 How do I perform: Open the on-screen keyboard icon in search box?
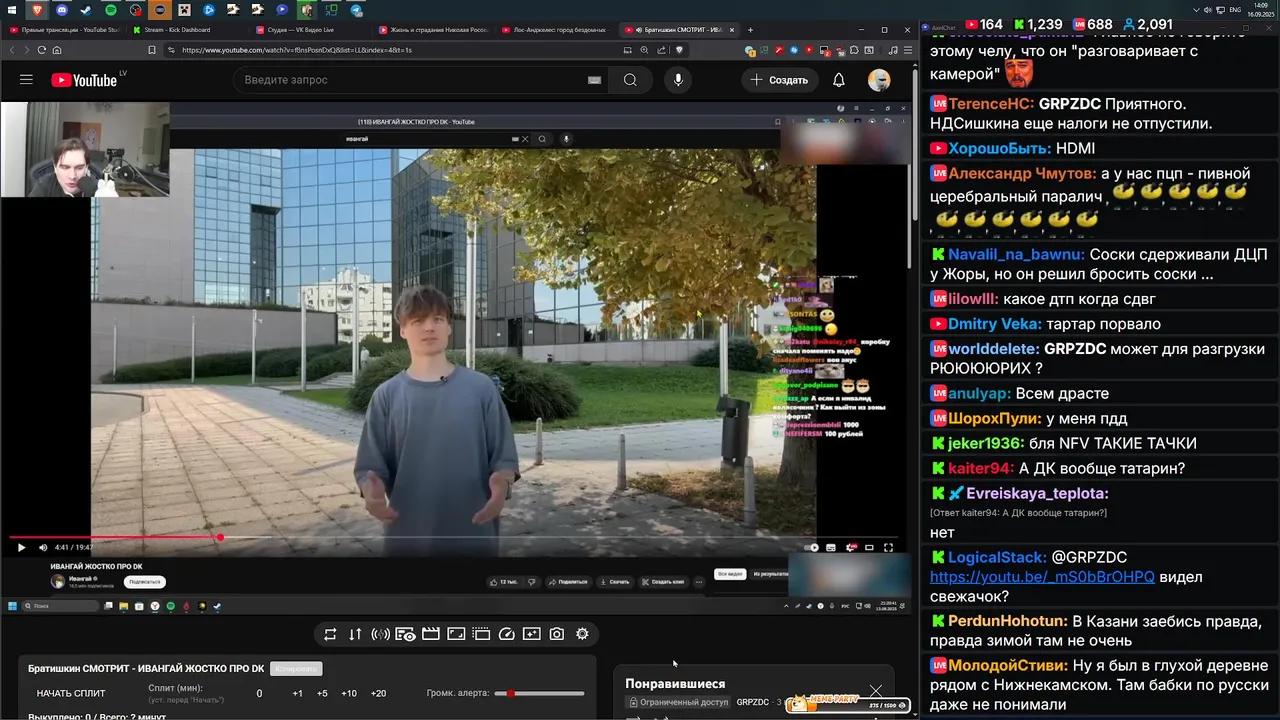click(594, 80)
